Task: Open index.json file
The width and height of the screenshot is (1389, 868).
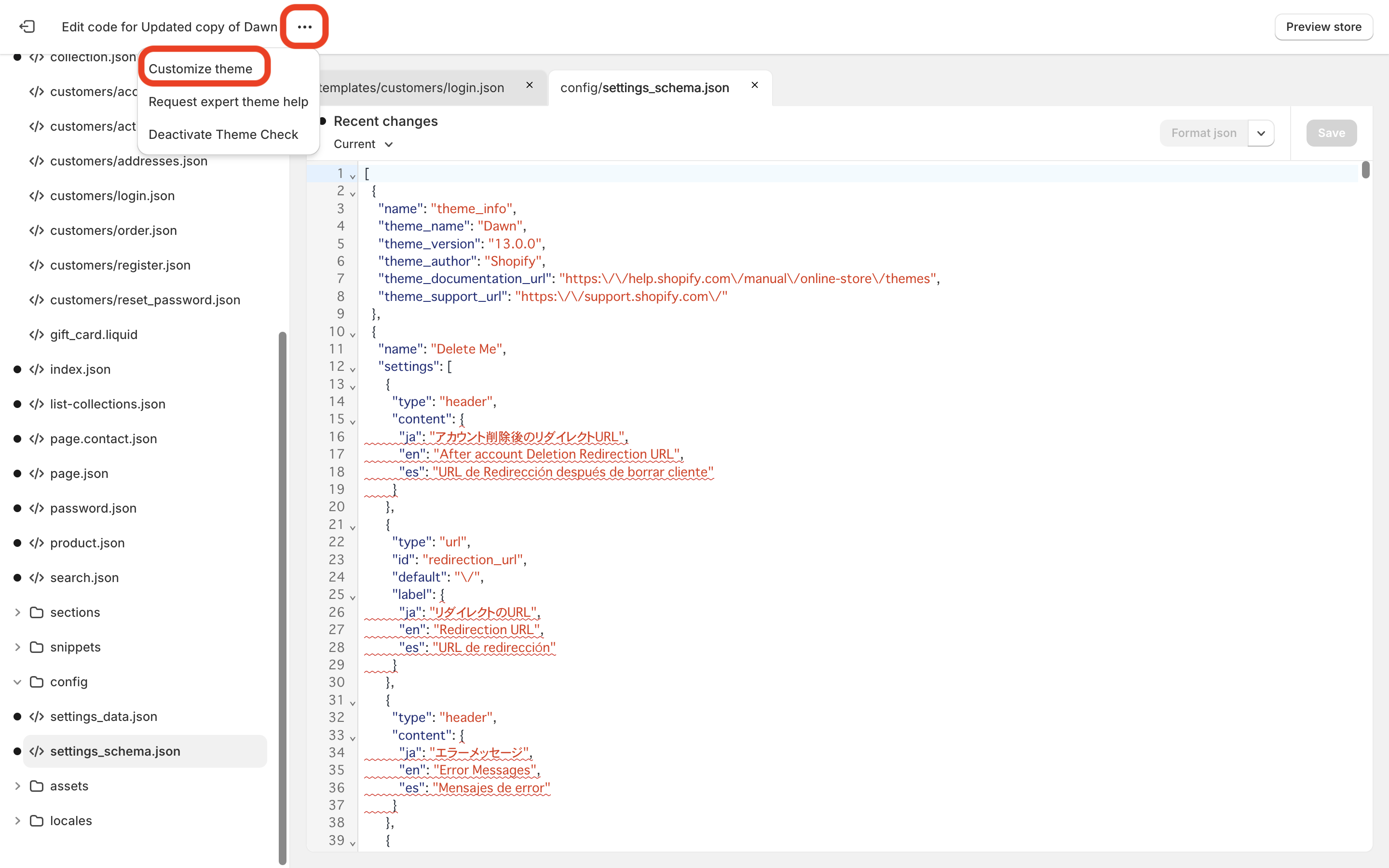Action: tap(80, 369)
